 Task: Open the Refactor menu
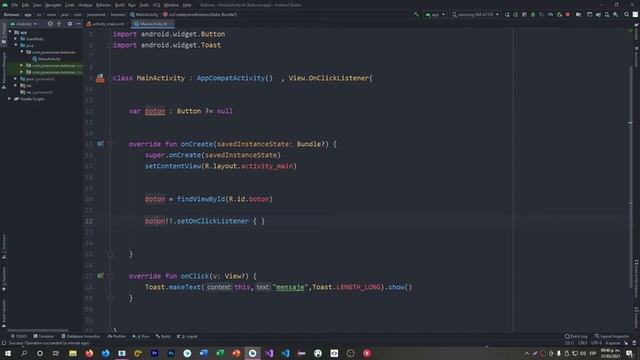coord(103,5)
